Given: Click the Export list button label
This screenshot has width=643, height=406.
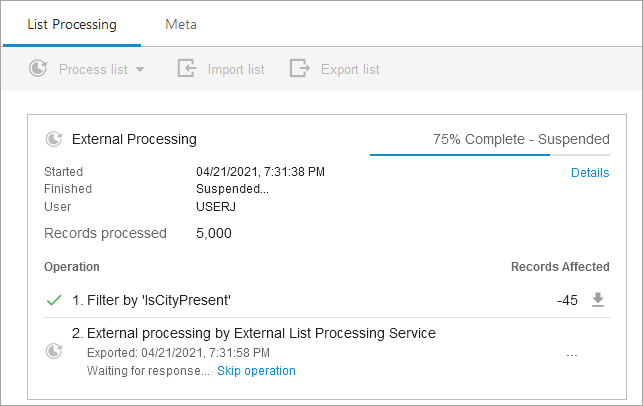Looking at the screenshot, I should [x=350, y=70].
